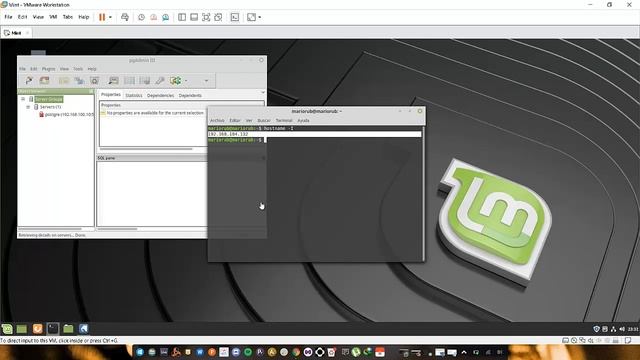Open the VMware View menu
This screenshot has height=360, width=640.
(x=38, y=17)
